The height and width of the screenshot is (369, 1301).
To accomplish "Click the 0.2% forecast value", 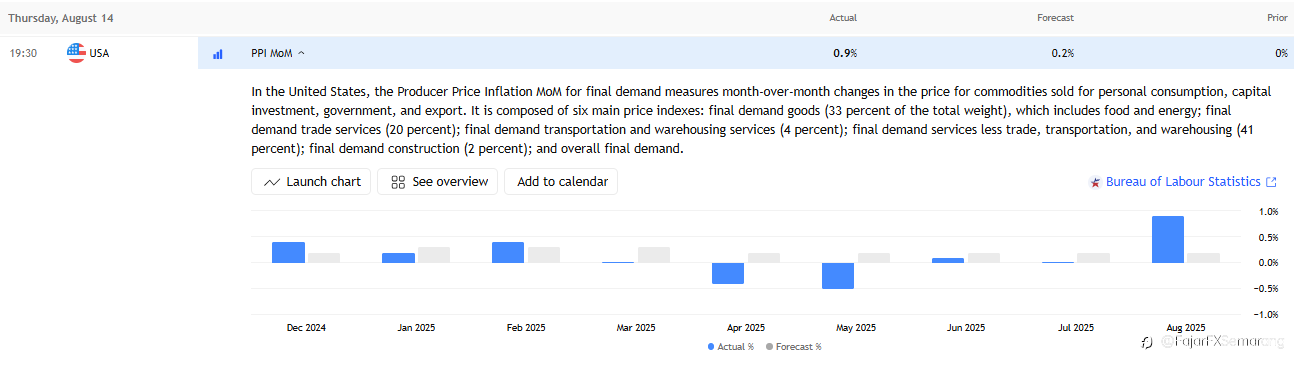I will (1062, 53).
